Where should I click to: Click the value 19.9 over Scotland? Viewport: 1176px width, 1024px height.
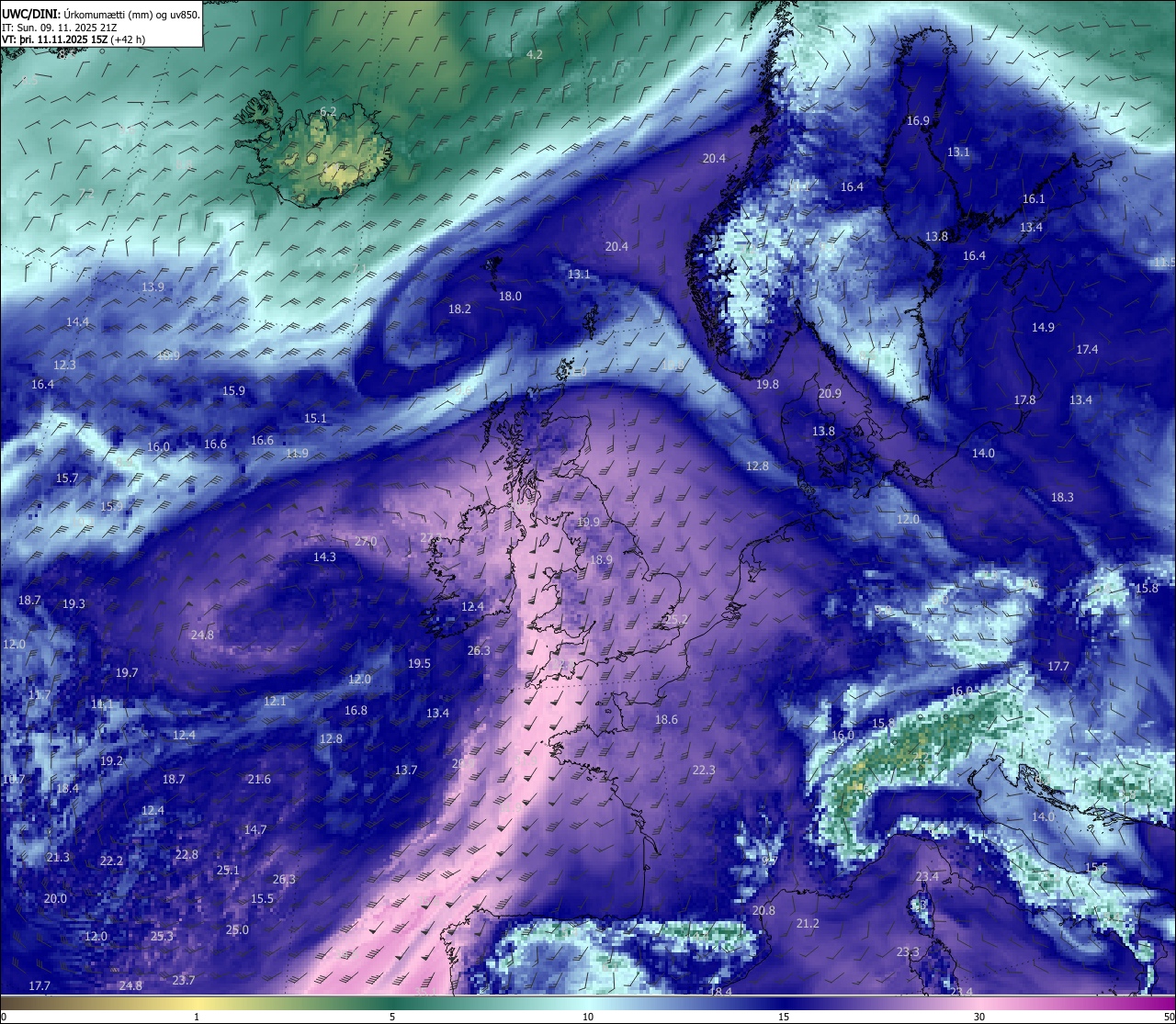click(588, 522)
